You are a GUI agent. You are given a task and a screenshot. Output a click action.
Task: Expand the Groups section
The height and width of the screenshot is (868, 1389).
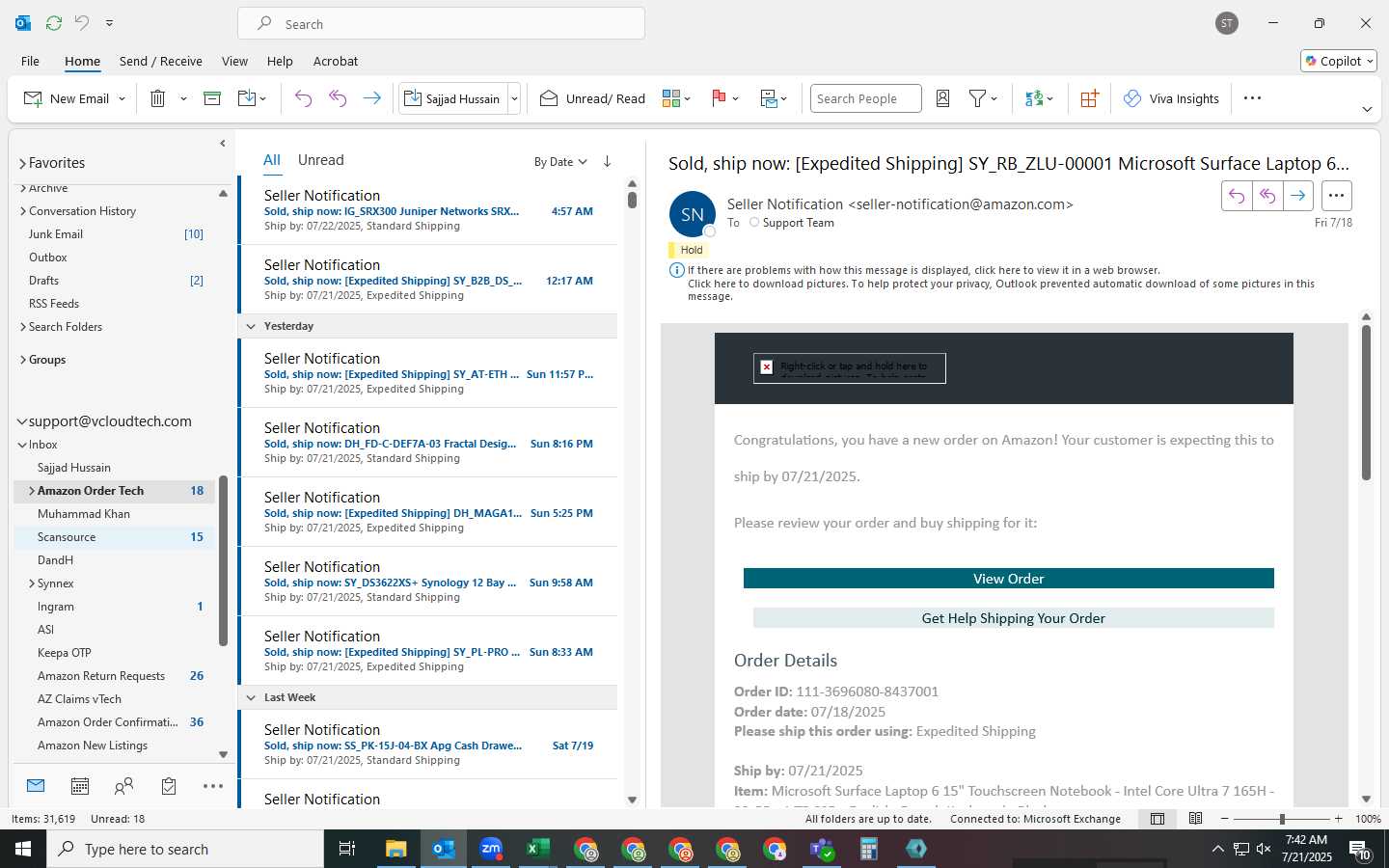tap(22, 360)
